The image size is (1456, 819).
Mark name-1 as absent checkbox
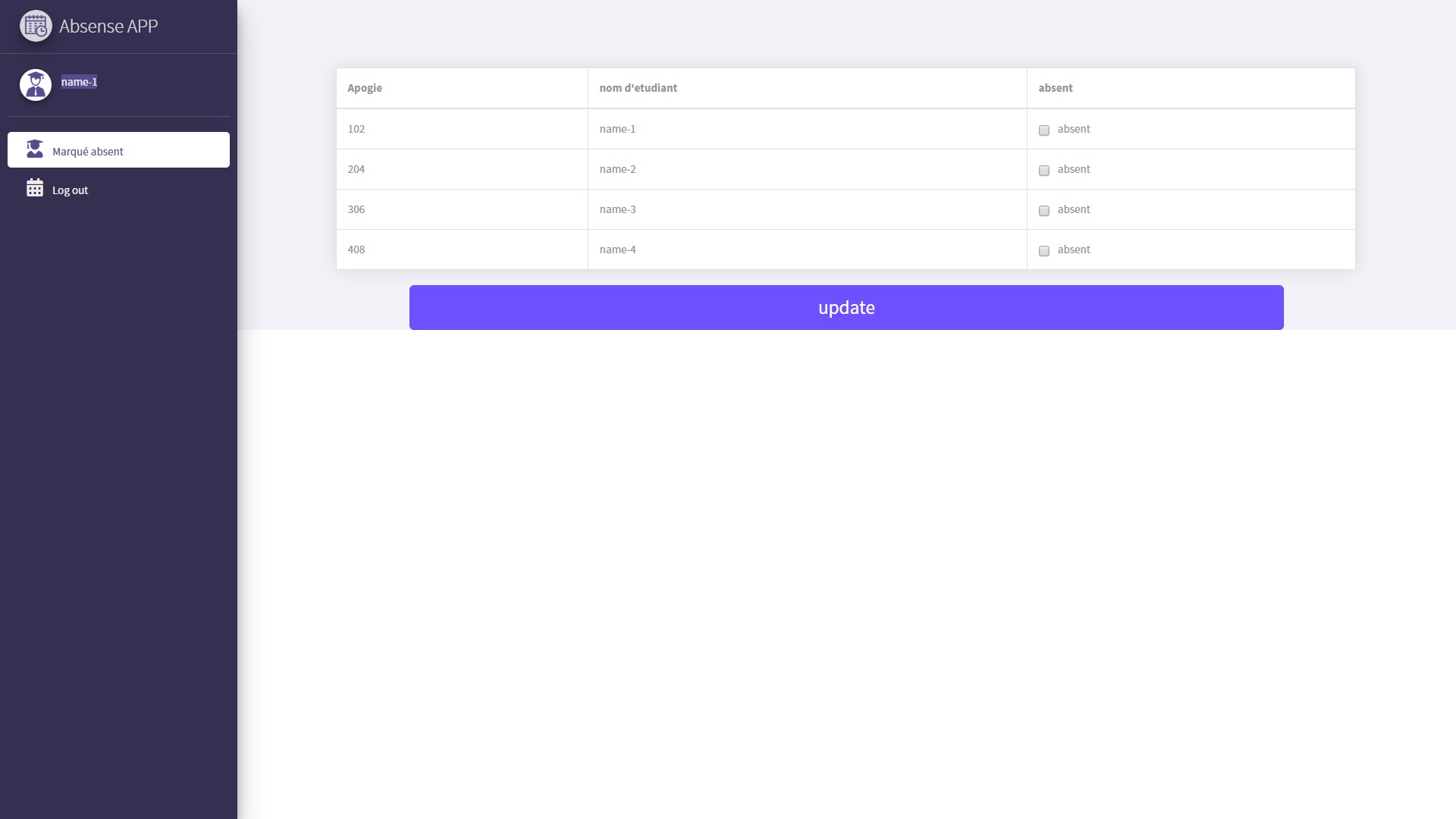(x=1044, y=130)
